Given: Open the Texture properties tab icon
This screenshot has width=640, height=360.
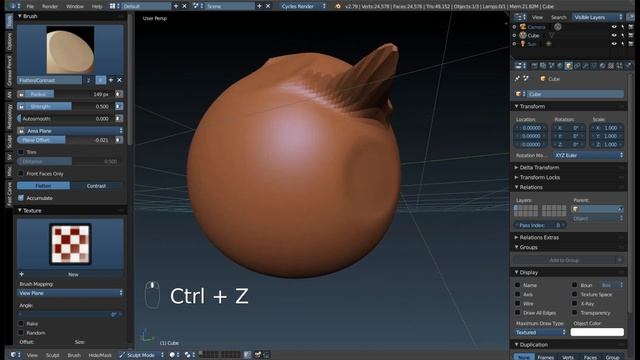Looking at the screenshot, I should (611, 66).
